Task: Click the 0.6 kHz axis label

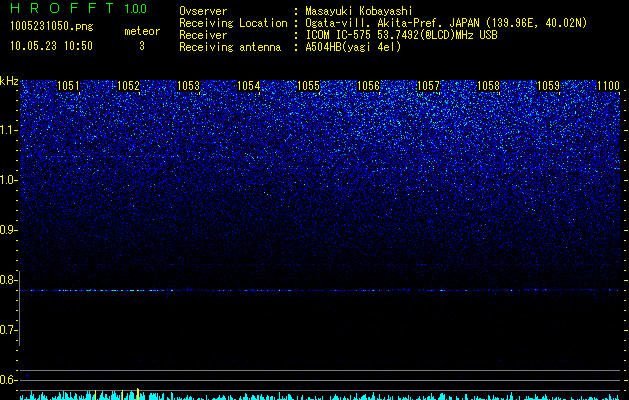Action: coord(8,380)
